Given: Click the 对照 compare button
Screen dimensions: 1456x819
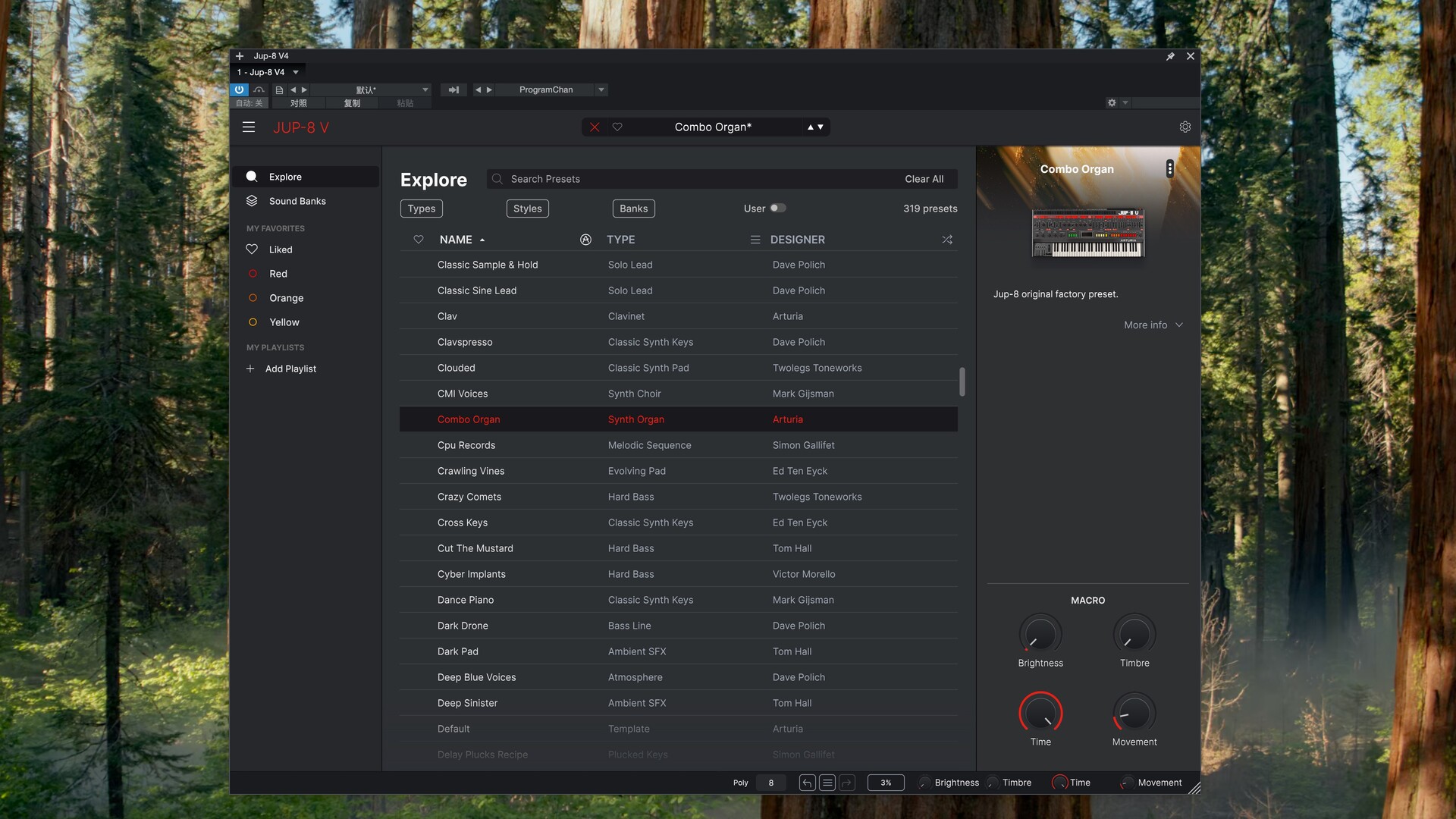Looking at the screenshot, I should [298, 103].
